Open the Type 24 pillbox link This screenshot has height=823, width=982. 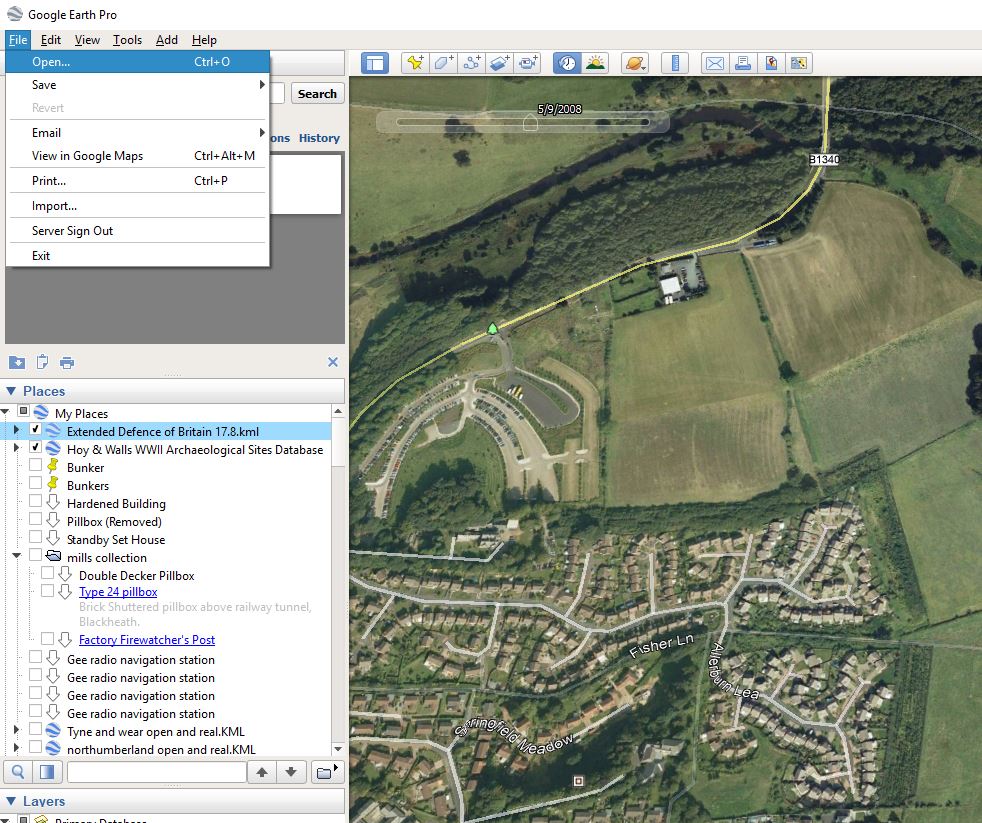pyautogui.click(x=118, y=592)
